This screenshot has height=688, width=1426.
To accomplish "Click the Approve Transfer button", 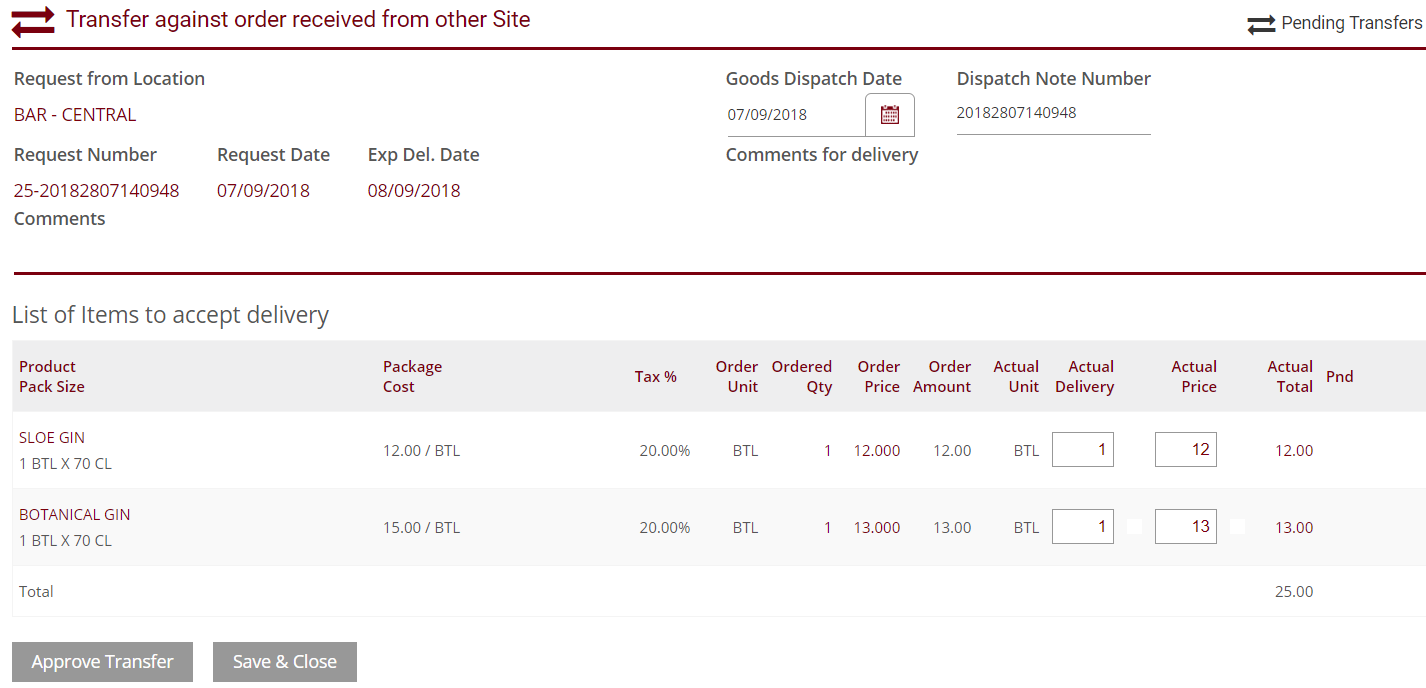I will coord(101,661).
